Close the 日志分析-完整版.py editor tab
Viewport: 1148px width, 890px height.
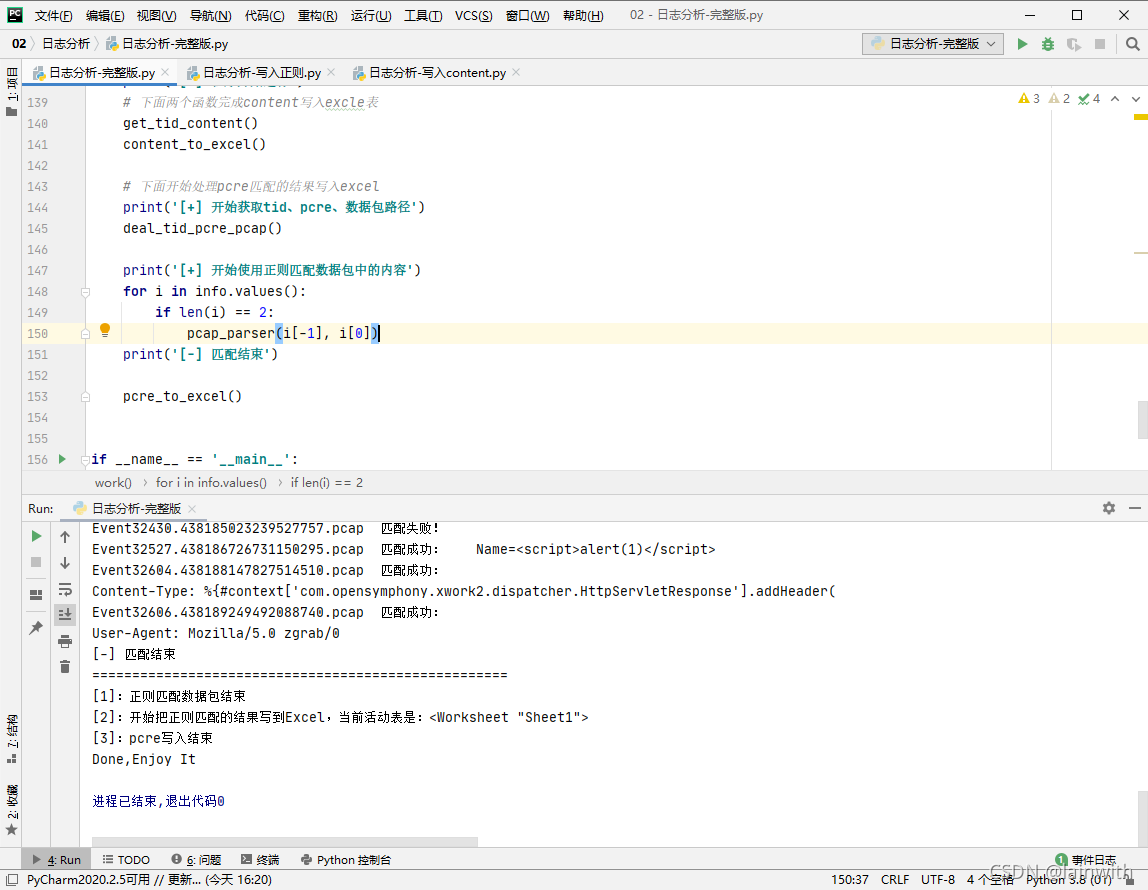[x=165, y=72]
